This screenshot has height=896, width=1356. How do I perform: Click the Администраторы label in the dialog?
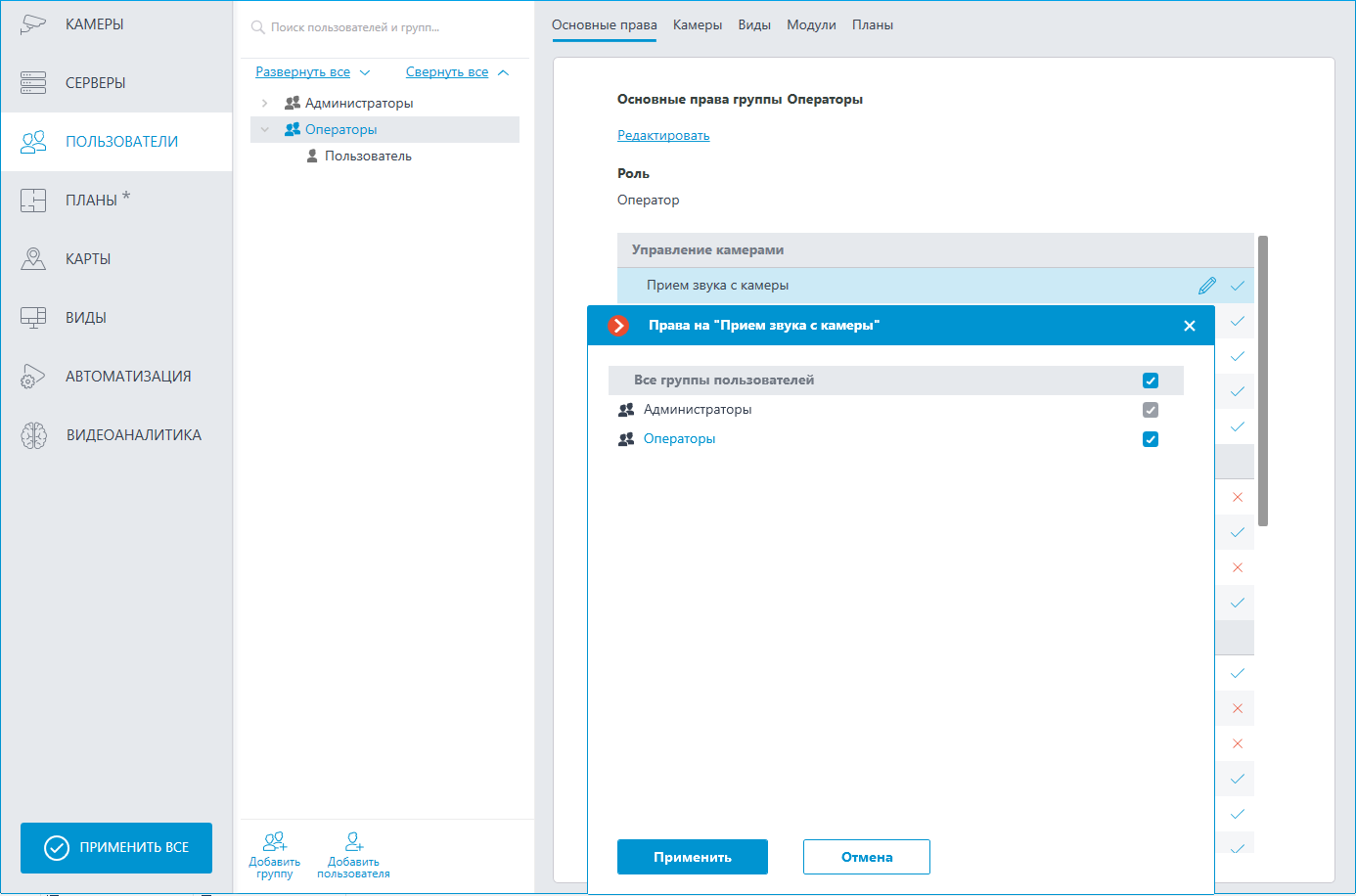[698, 410]
